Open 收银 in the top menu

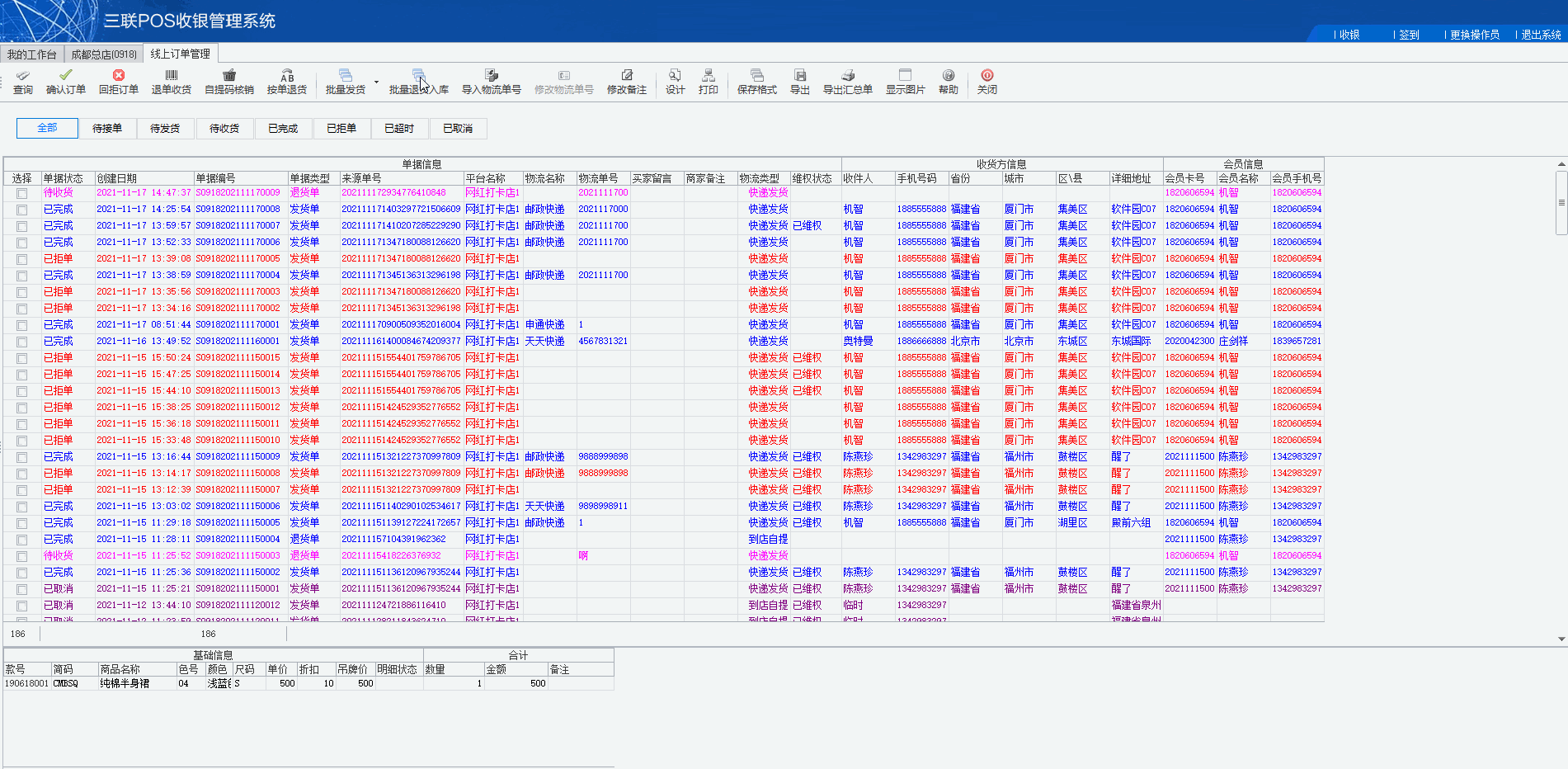(x=1349, y=35)
